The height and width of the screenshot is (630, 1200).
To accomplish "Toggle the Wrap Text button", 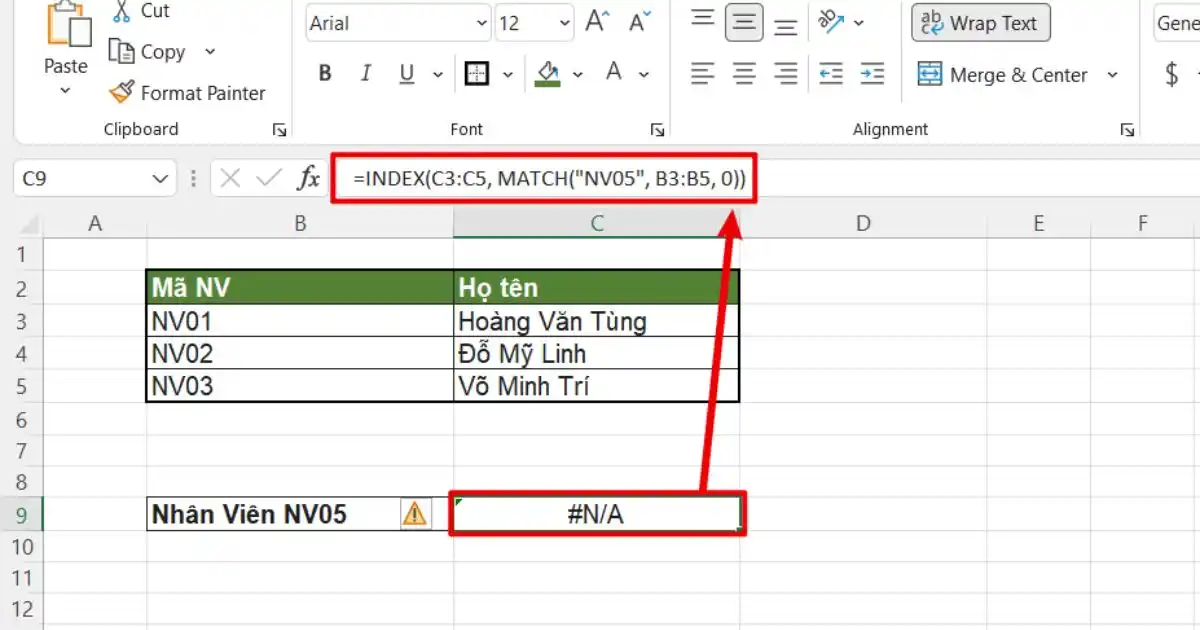I will (x=981, y=23).
